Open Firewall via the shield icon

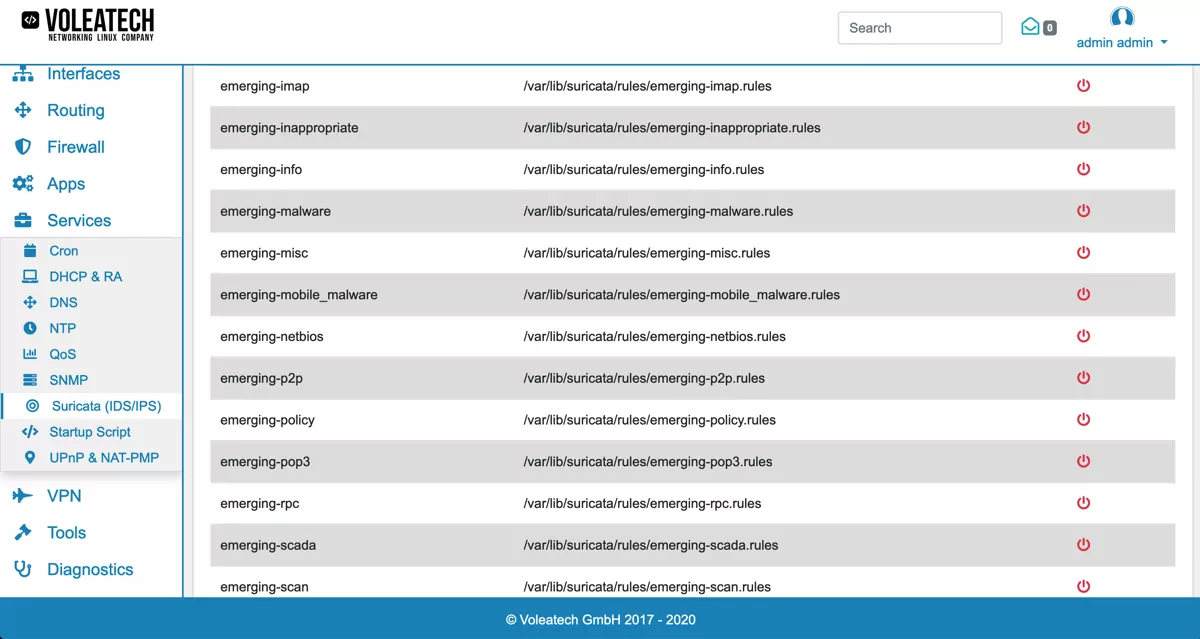22,146
